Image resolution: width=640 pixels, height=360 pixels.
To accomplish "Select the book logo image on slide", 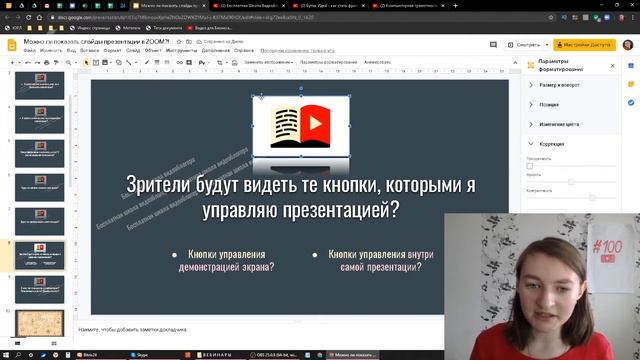I will point(301,126).
